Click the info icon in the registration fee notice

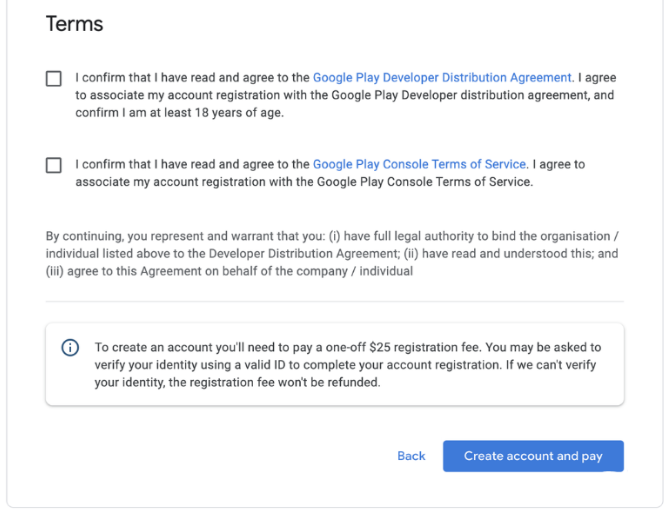(70, 348)
